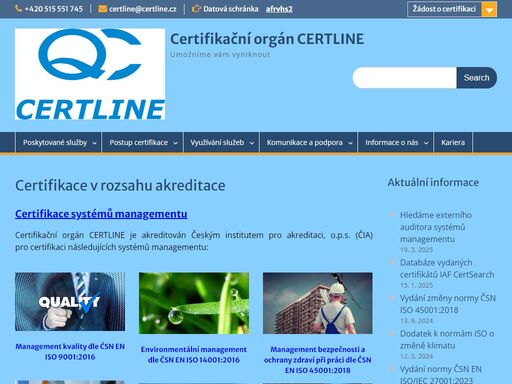Open the construction worker image
512x384 pixels.
click(x=318, y=303)
